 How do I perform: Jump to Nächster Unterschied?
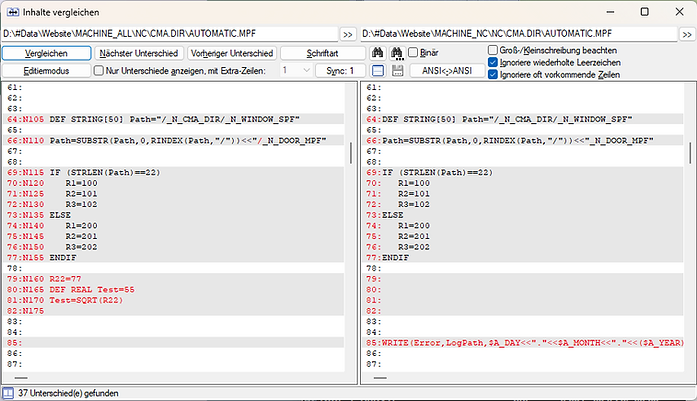pyautogui.click(x=139, y=53)
